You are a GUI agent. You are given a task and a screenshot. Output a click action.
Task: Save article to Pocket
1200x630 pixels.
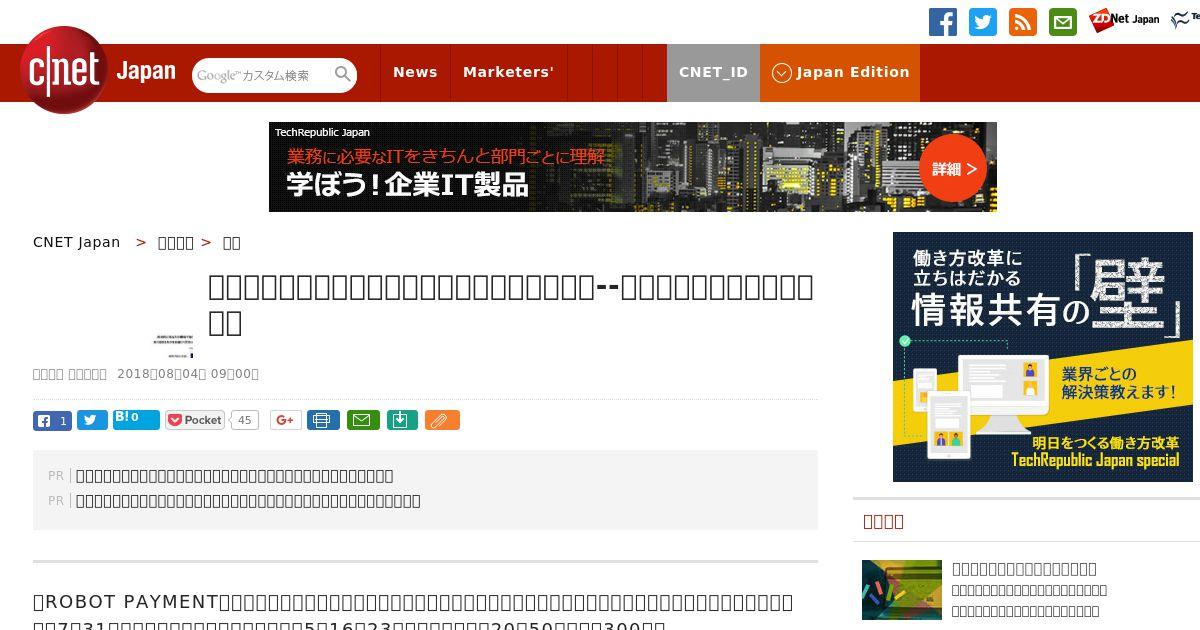point(195,420)
